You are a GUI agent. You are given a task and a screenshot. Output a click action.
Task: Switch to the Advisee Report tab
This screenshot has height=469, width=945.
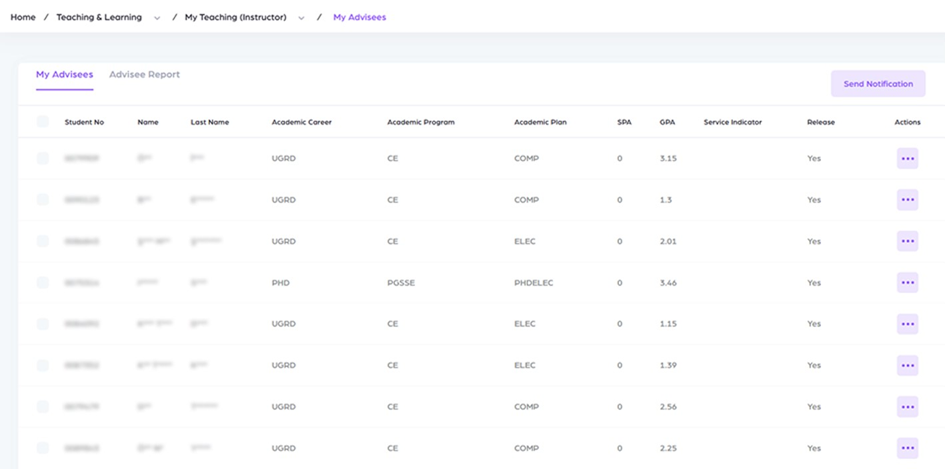144,75
